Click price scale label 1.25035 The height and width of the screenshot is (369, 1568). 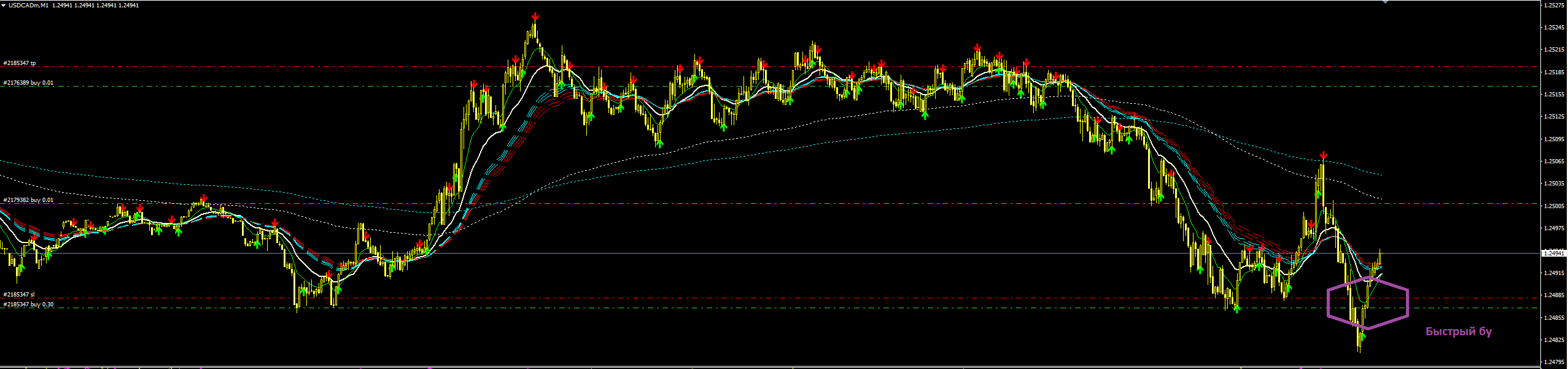pos(1554,184)
